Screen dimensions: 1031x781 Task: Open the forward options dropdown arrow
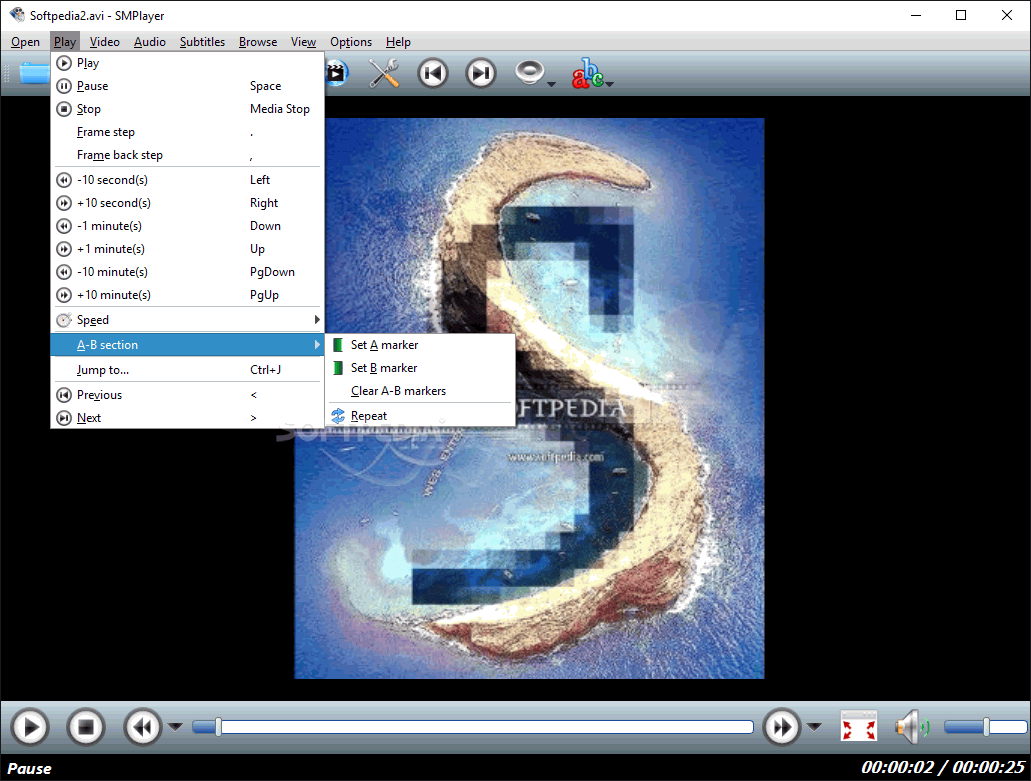(x=814, y=727)
